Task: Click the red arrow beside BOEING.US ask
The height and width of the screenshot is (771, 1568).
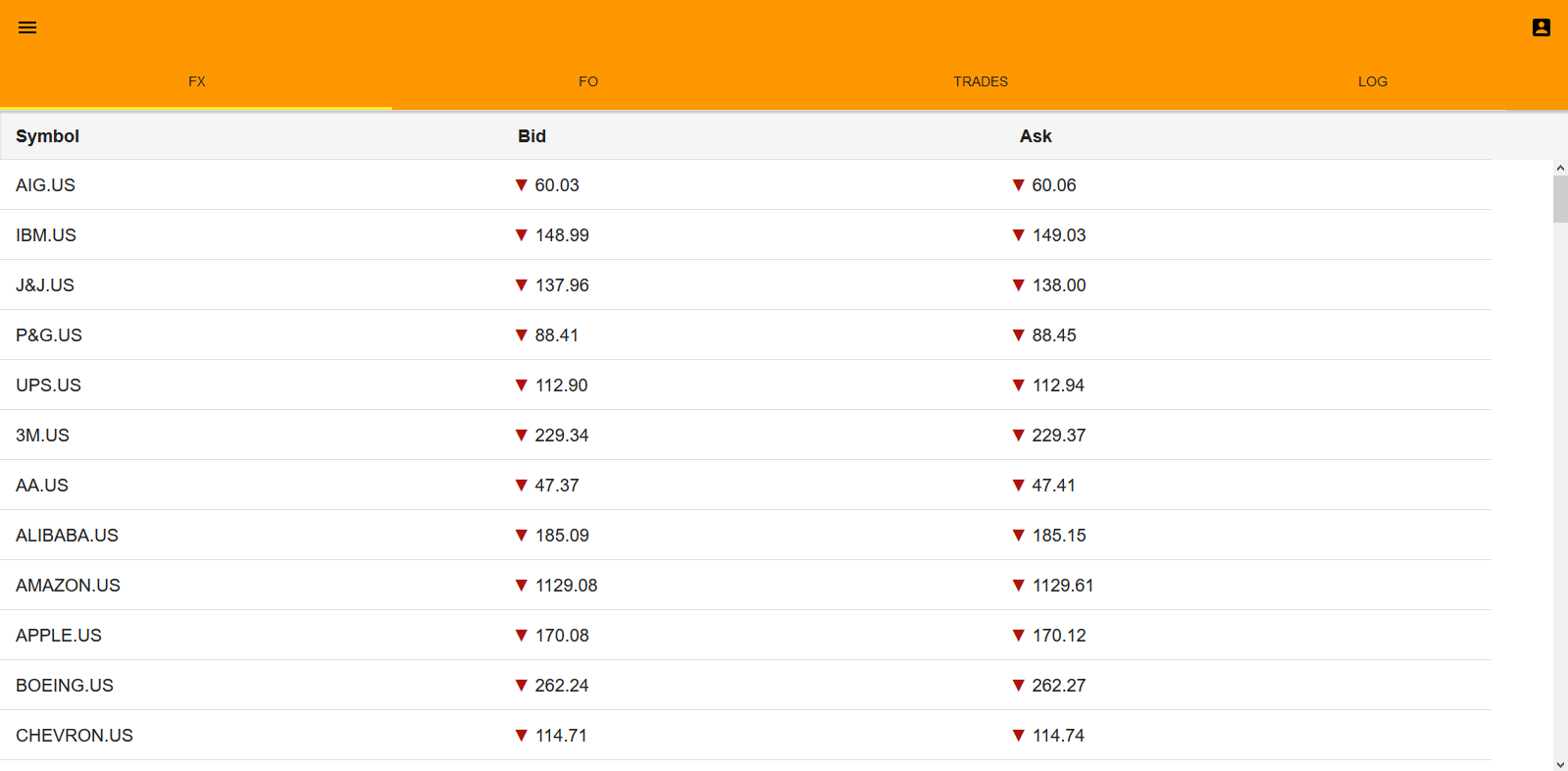Action: [1018, 686]
